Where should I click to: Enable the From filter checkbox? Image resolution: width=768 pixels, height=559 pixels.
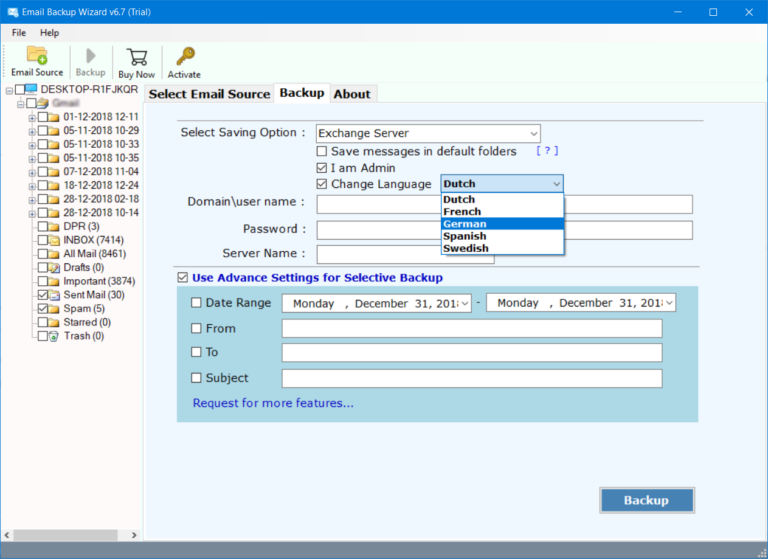click(x=196, y=328)
